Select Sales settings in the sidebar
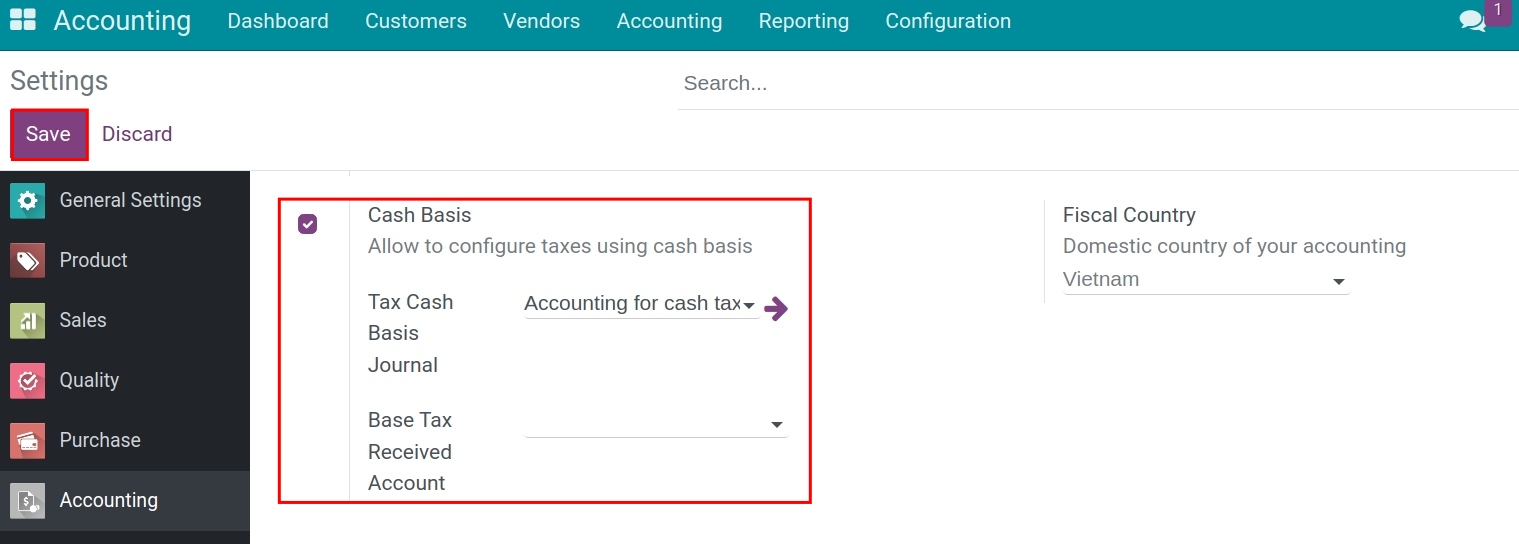This screenshot has width=1519, height=544. click(x=125, y=320)
